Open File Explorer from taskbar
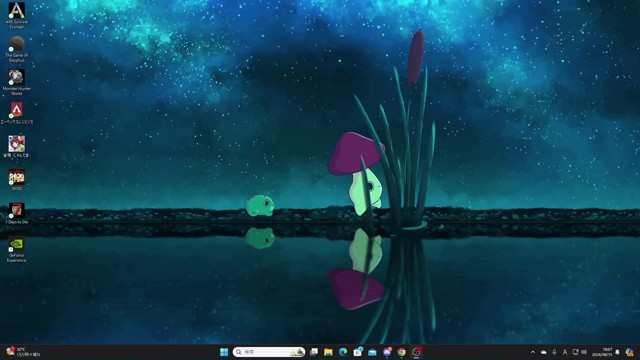The height and width of the screenshot is (360, 640). point(328,352)
